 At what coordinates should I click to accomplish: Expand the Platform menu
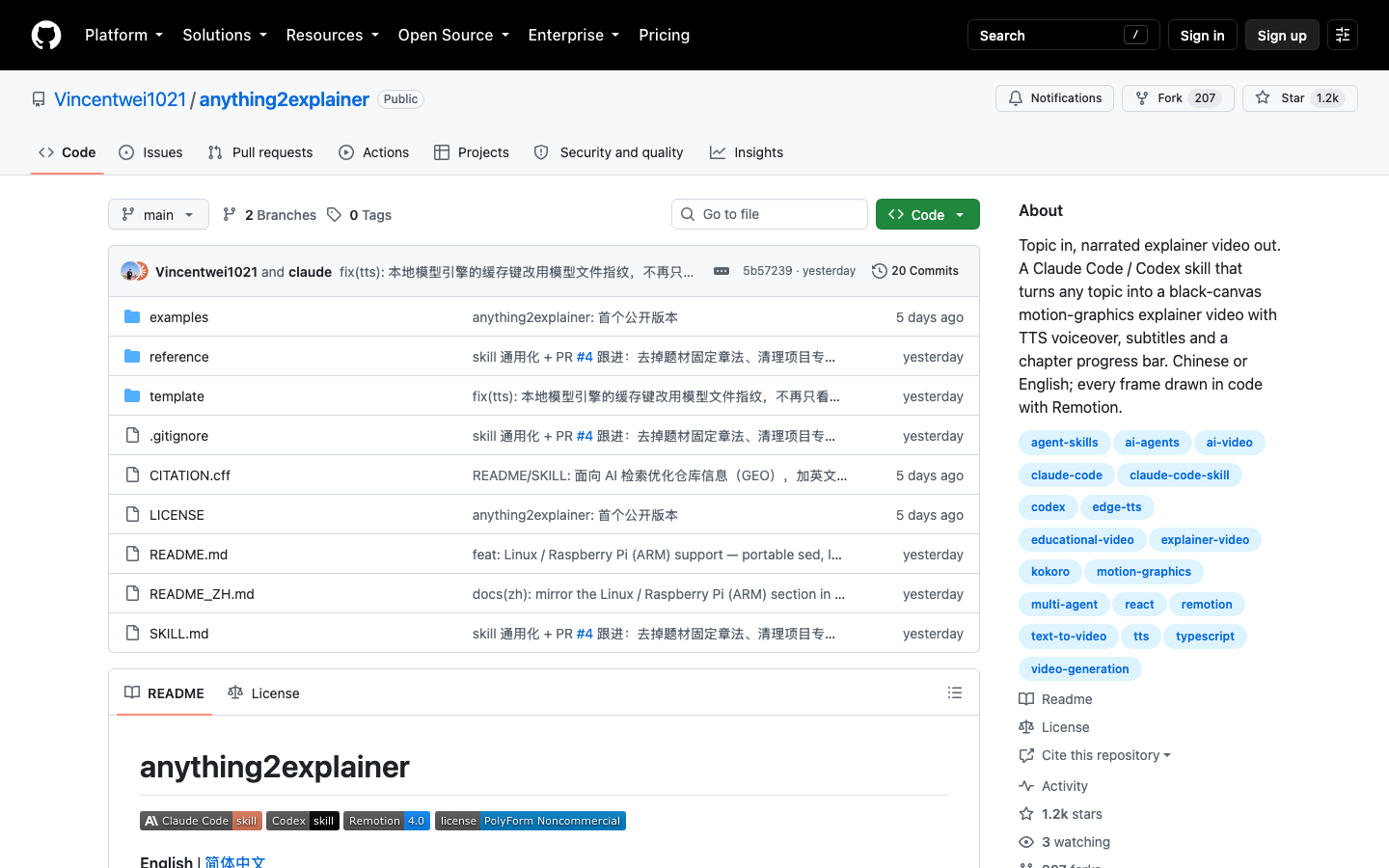point(124,35)
